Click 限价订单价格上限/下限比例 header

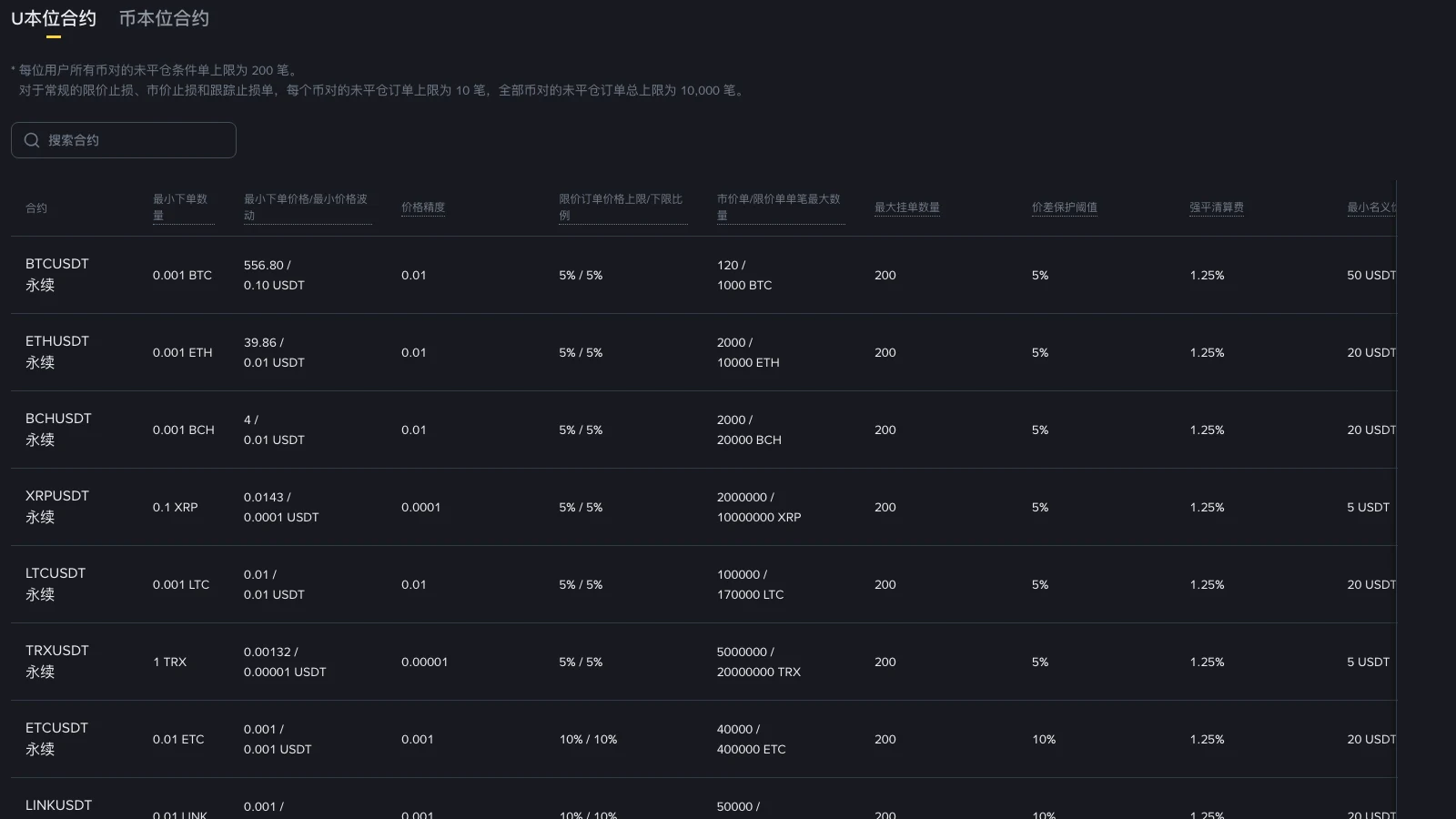pyautogui.click(x=622, y=207)
